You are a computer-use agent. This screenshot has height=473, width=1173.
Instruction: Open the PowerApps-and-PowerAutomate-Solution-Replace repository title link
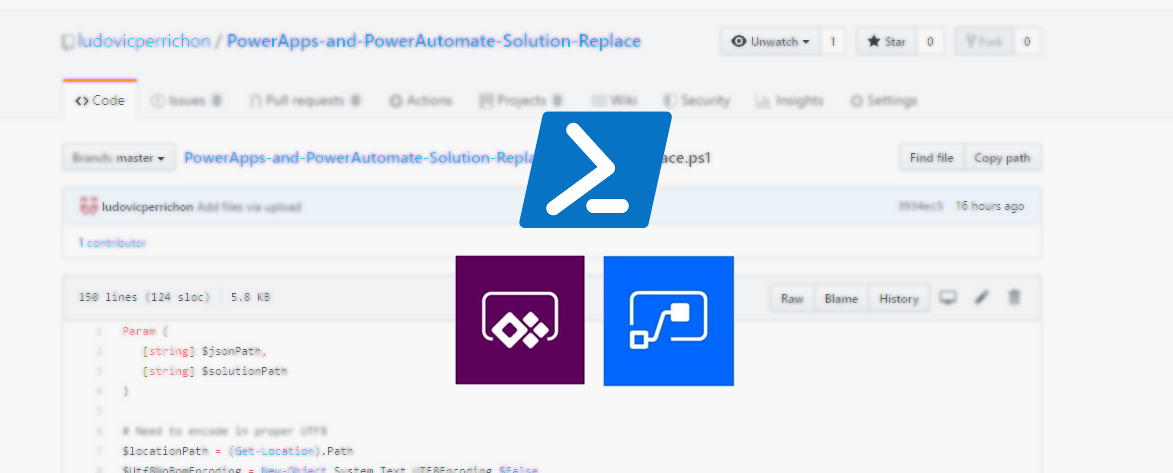point(434,41)
